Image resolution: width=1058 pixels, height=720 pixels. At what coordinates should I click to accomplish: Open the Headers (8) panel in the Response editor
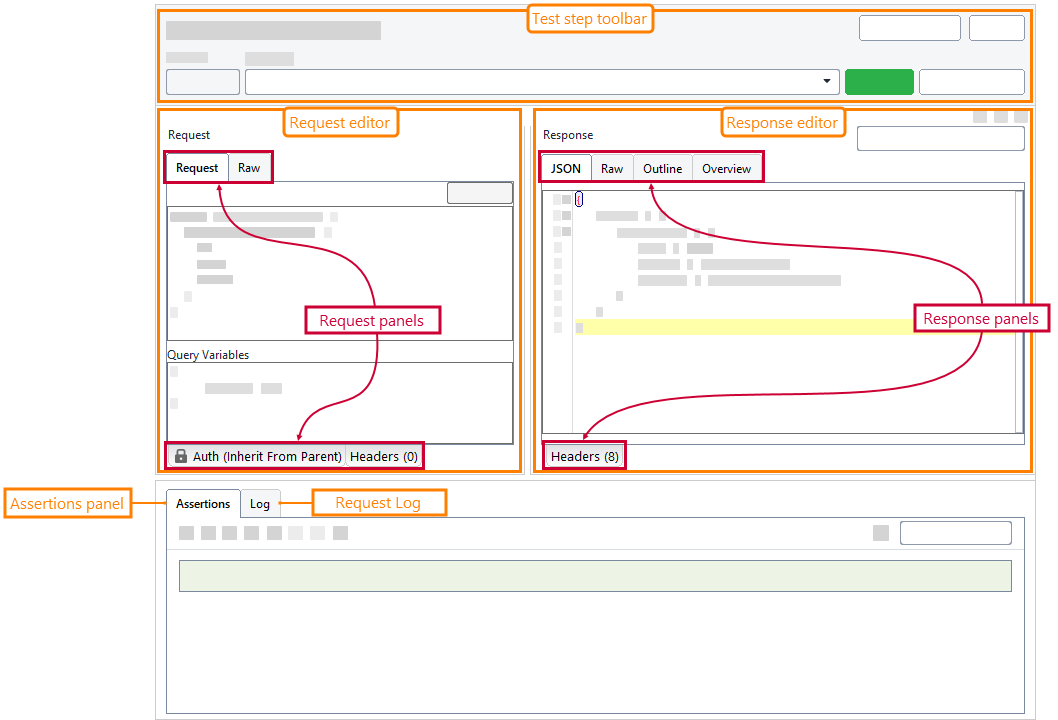click(x=584, y=456)
